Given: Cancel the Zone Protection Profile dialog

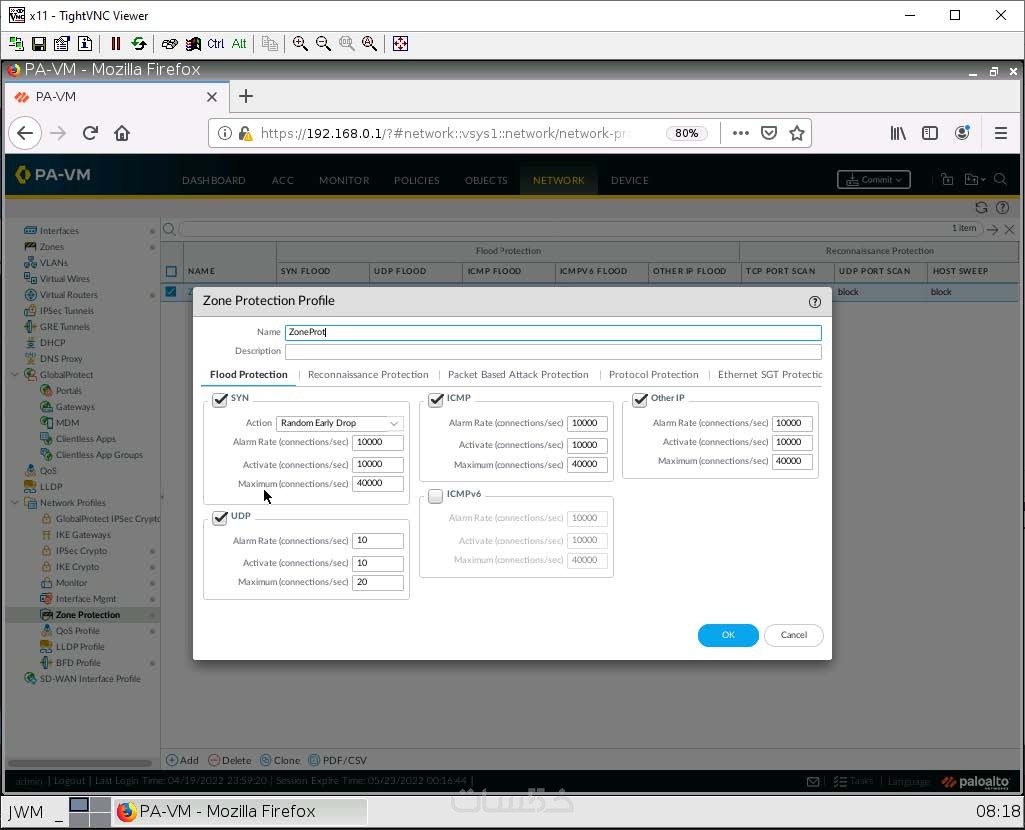Looking at the screenshot, I should (x=794, y=635).
